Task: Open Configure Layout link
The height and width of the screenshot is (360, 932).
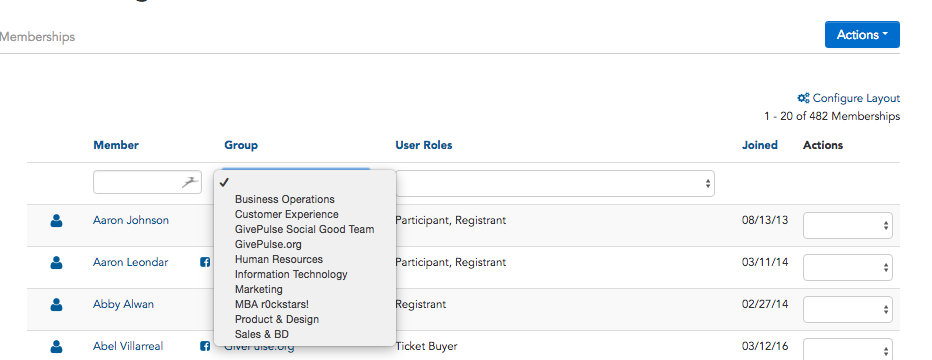Action: (x=856, y=98)
